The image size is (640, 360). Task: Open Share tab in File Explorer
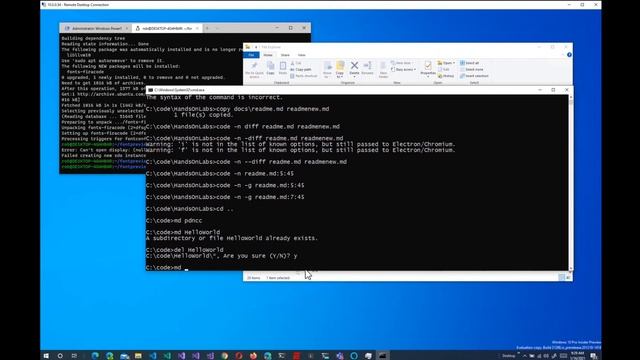tap(285, 55)
